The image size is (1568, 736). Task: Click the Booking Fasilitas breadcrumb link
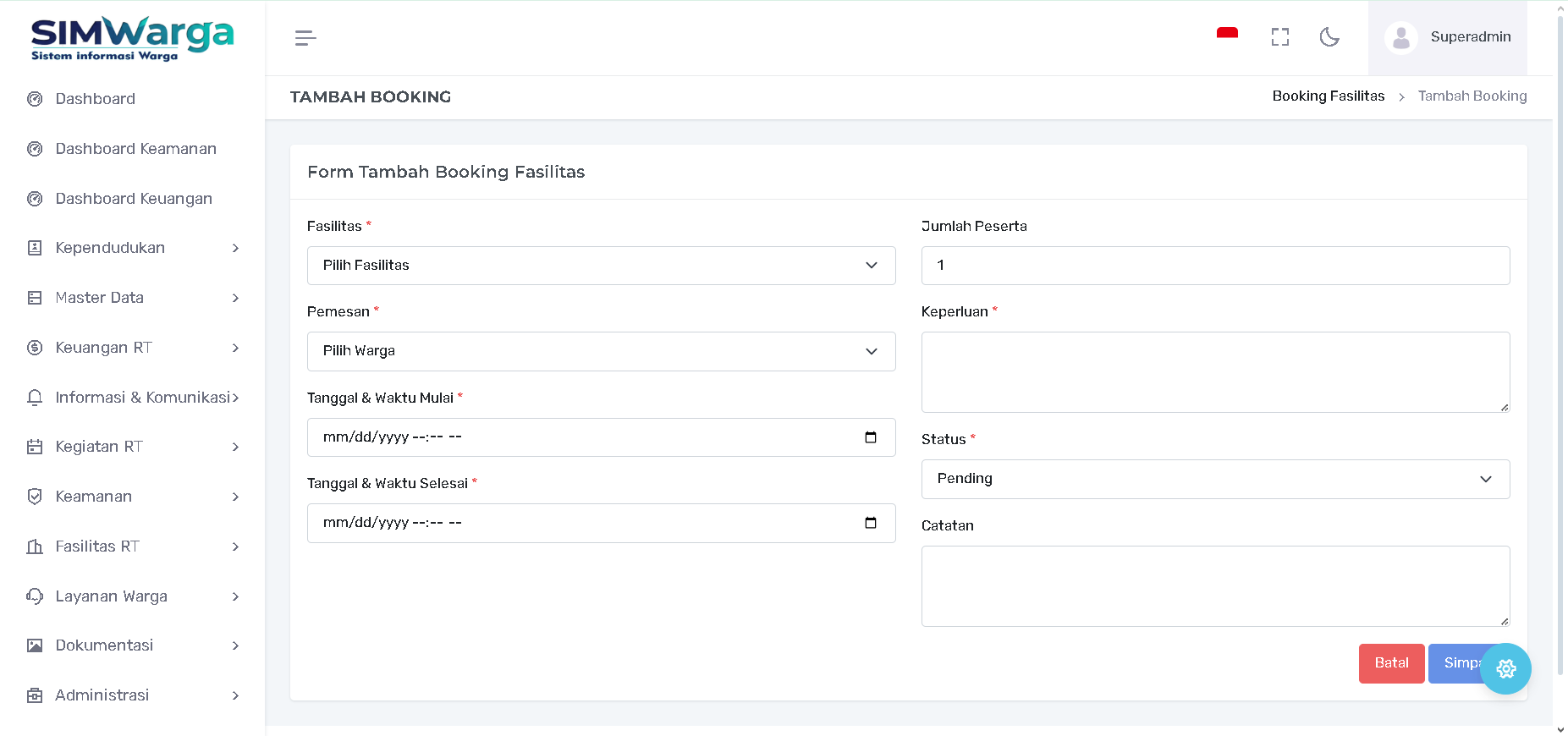(1328, 96)
